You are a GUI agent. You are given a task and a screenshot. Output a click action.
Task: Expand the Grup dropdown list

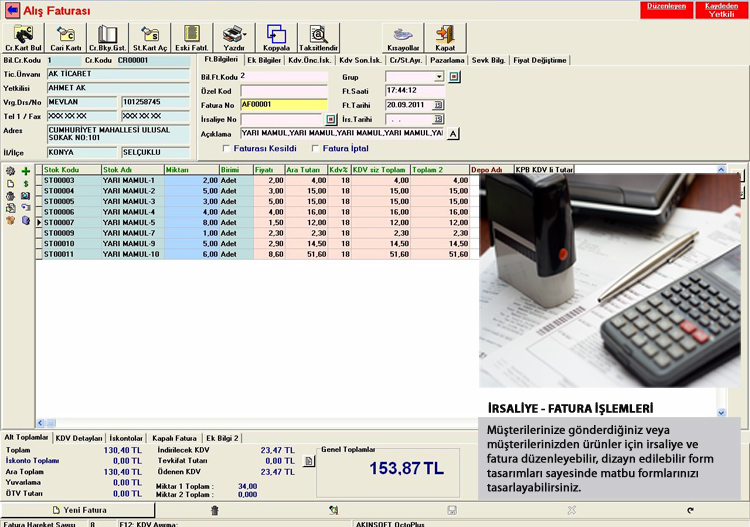tap(439, 76)
